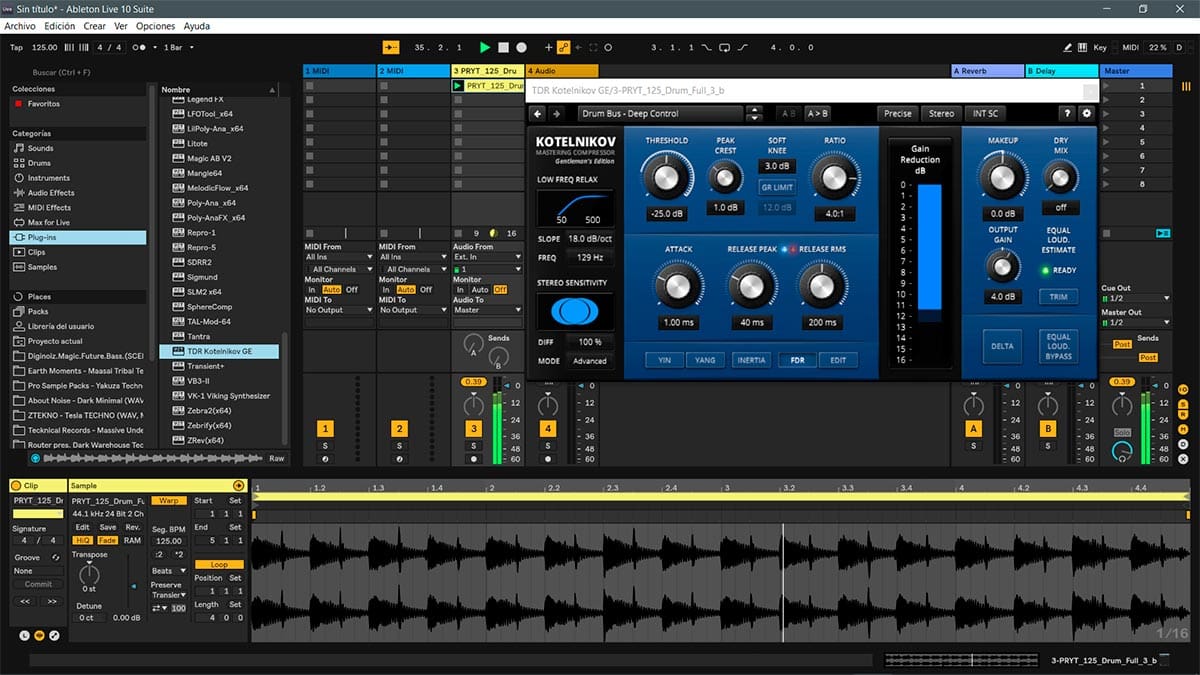Select Repro-5 in the plug-in list

pyautogui.click(x=201, y=247)
